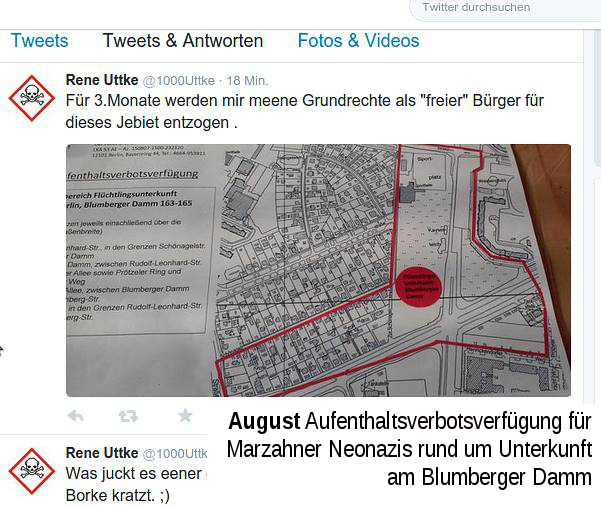Retweet the Aufenthaltsverbotsverfügung tweet
601x508 pixels.
(128, 416)
